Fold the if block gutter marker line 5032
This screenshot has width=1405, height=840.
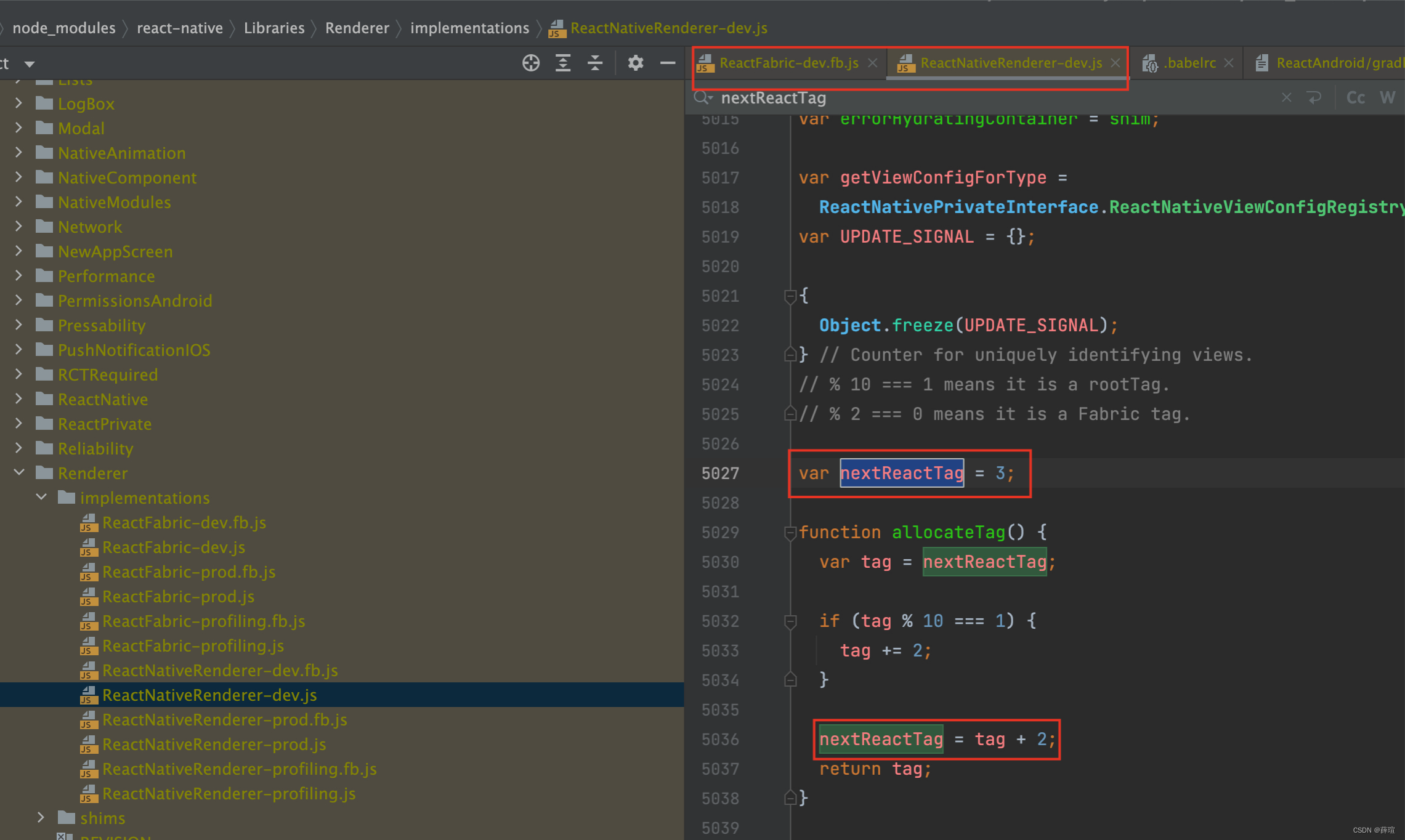point(790,622)
